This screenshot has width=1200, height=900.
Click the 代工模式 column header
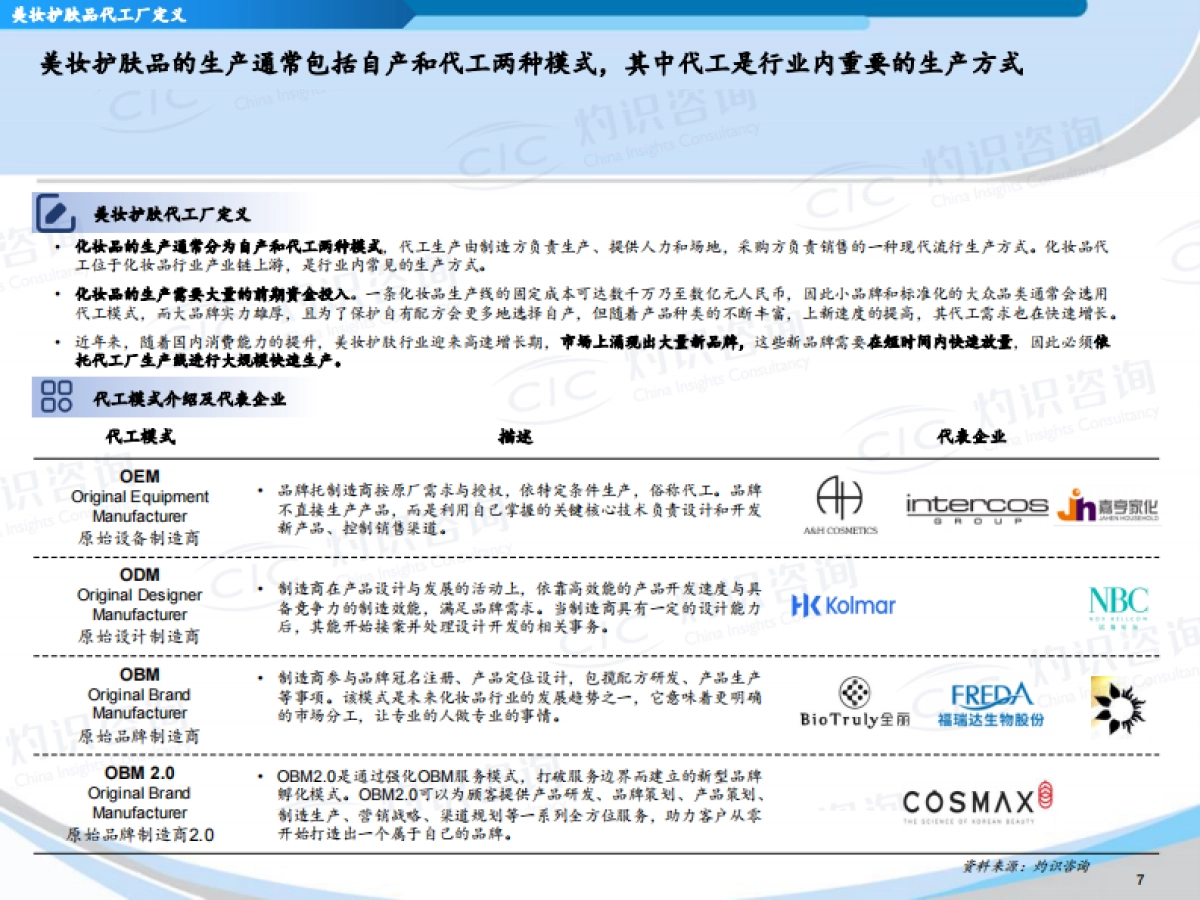click(140, 437)
